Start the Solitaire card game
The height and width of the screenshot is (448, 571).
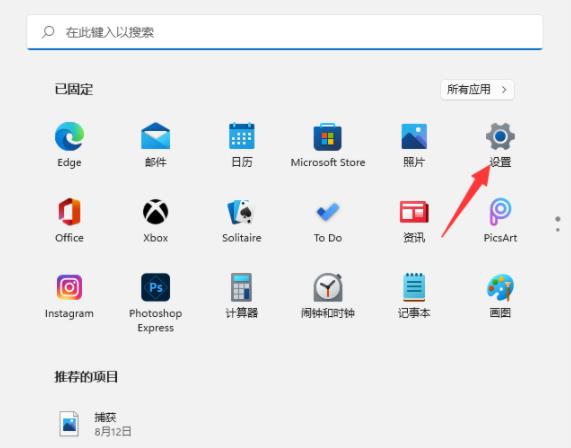point(241,220)
